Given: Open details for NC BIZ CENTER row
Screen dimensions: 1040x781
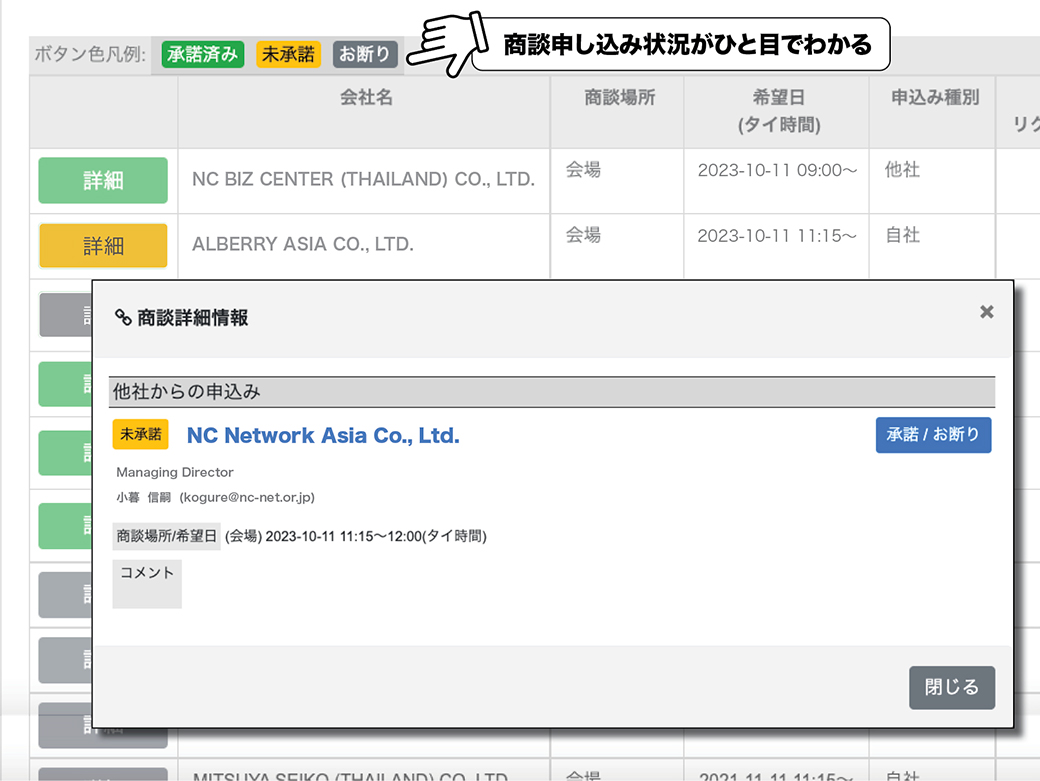Looking at the screenshot, I should [x=103, y=180].
